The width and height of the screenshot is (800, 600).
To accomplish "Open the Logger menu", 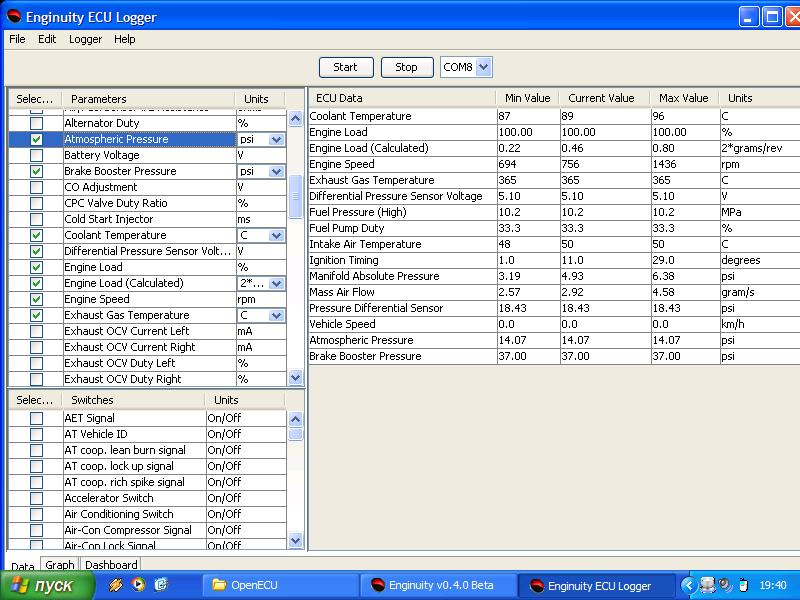I will click(85, 39).
